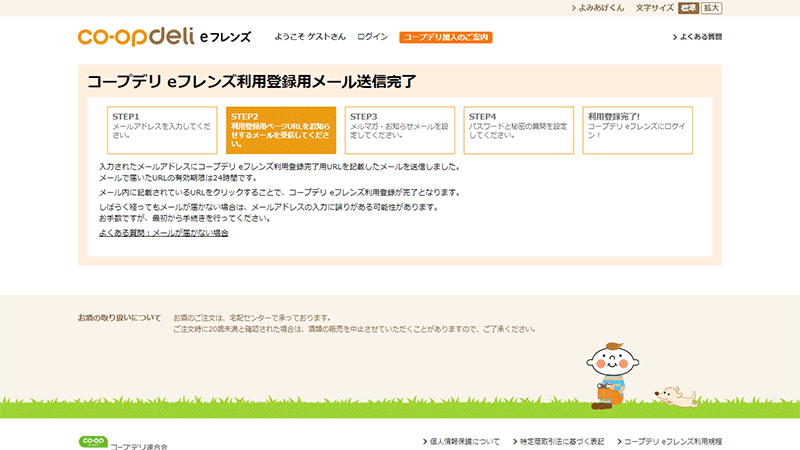Click the お酒のご注文は、宅配センター notice line
Image resolution: width=800 pixels, height=450 pixels.
252,318
